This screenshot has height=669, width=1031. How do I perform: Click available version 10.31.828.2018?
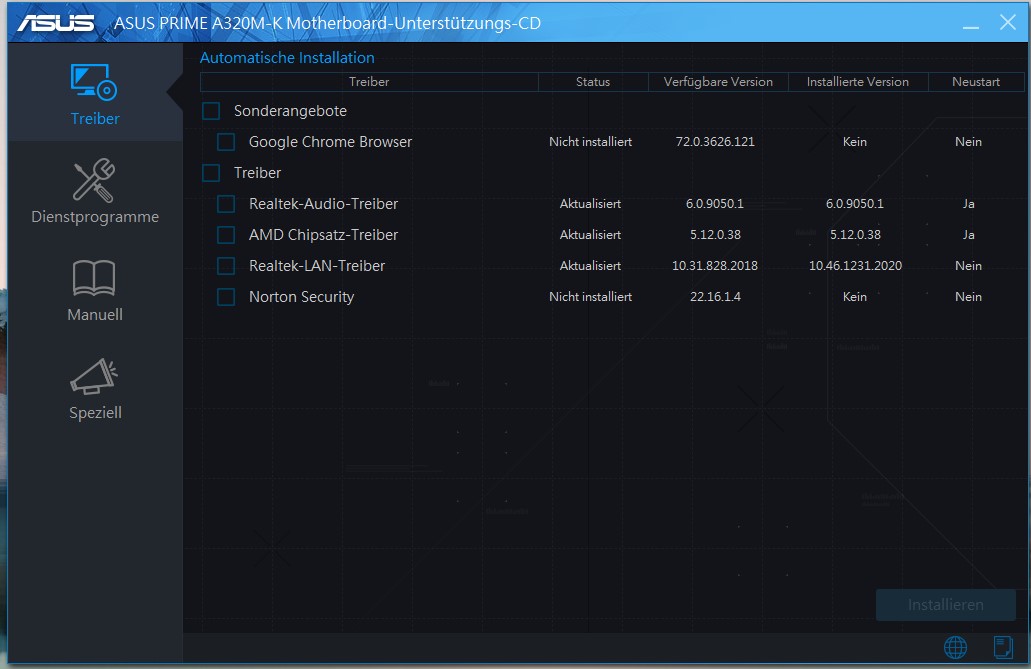[715, 265]
